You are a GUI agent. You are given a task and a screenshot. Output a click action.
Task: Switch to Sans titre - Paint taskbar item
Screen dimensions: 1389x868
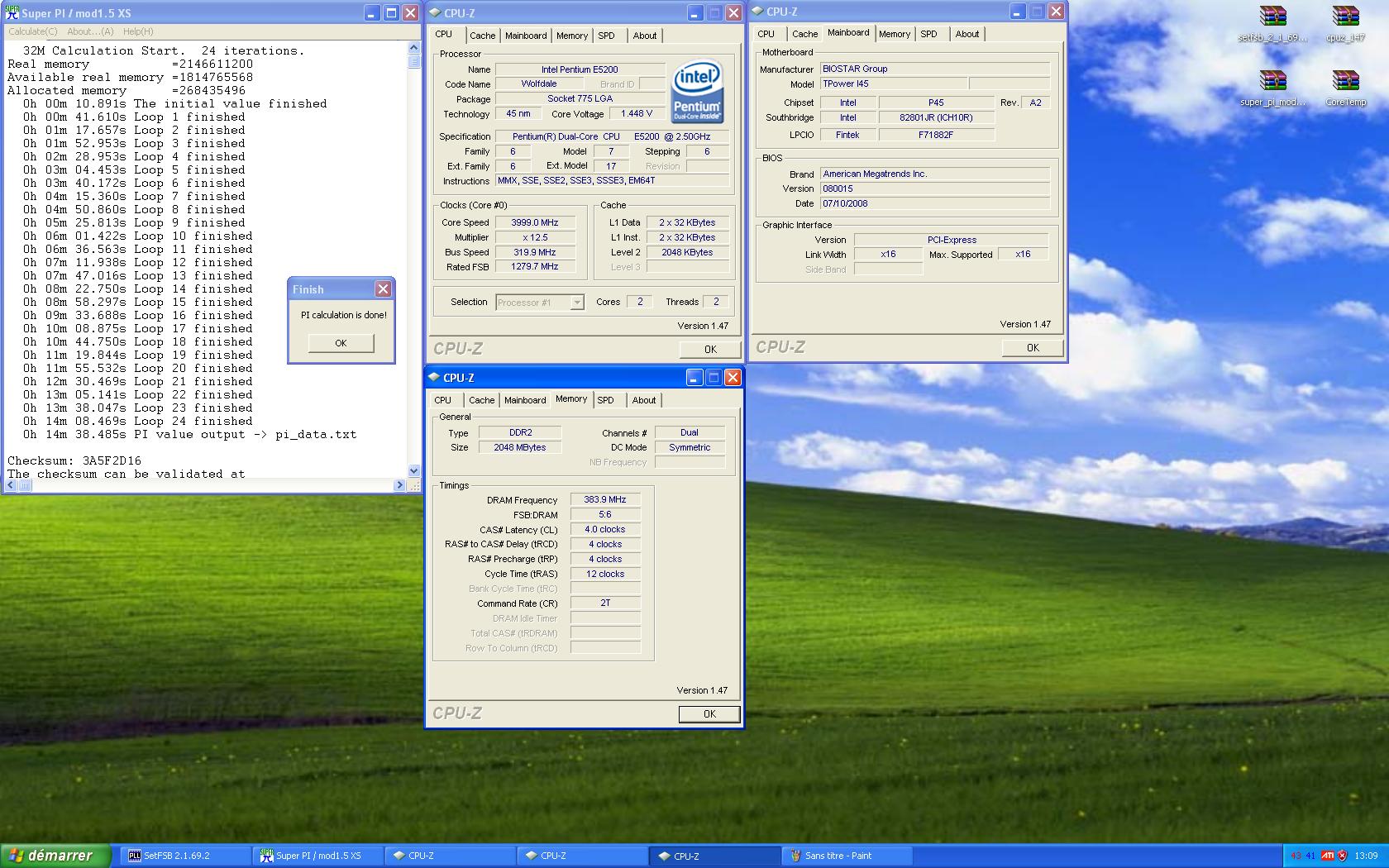(848, 856)
